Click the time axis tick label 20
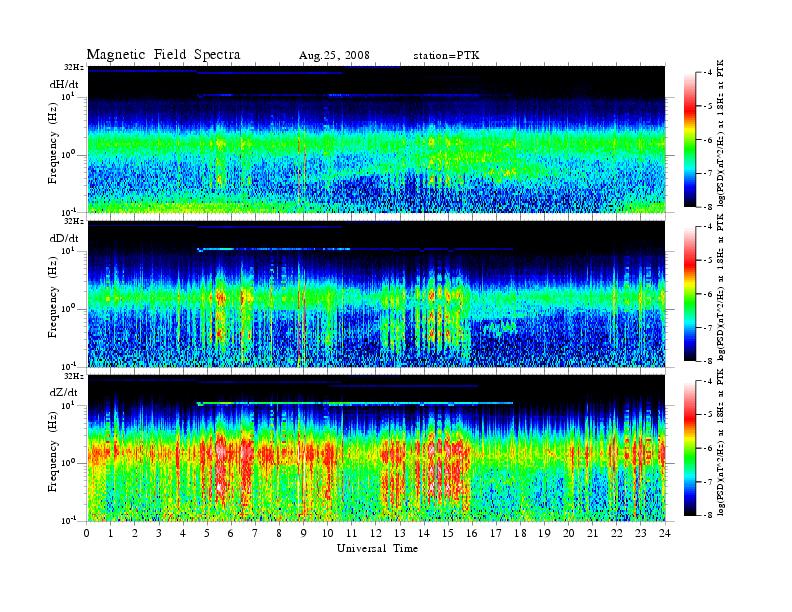This screenshot has height=612, width=792. coord(568,533)
